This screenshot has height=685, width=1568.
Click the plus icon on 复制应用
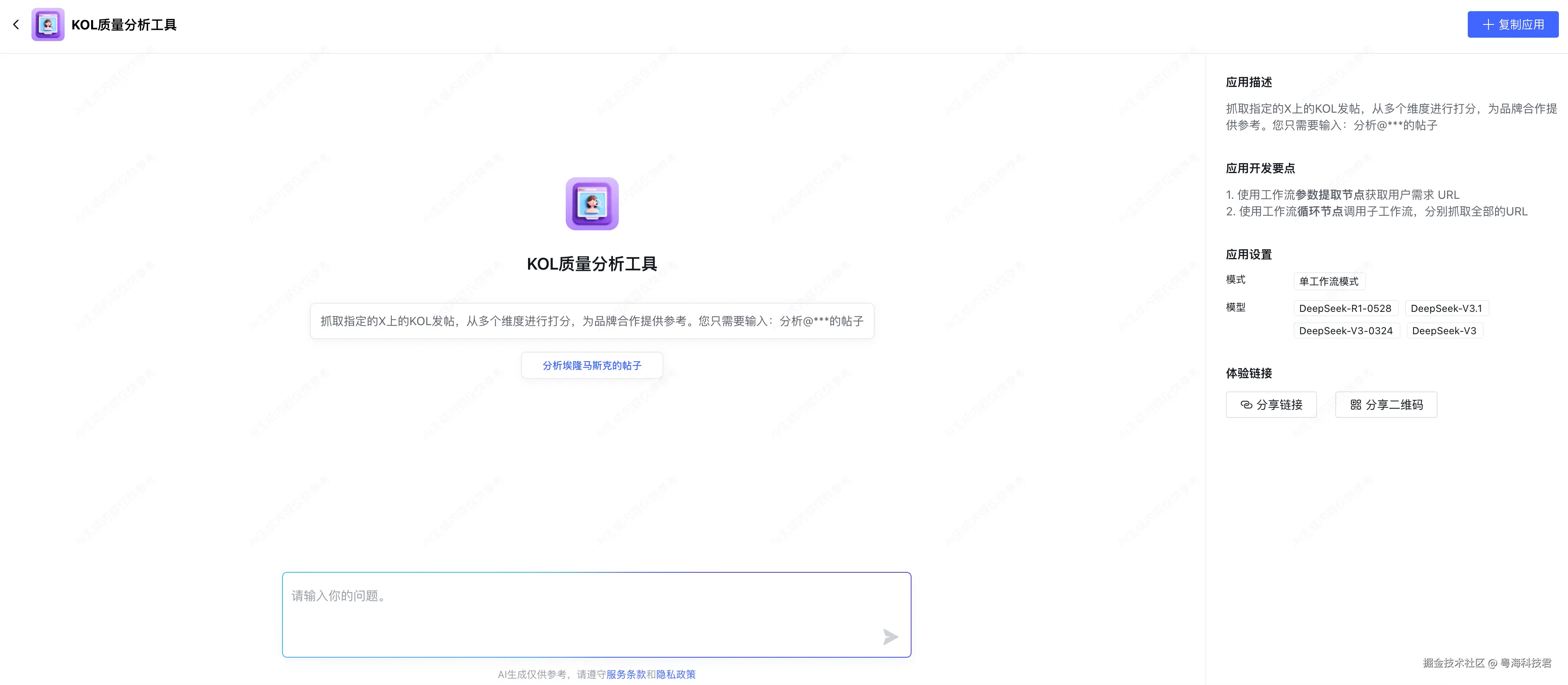(1488, 24)
